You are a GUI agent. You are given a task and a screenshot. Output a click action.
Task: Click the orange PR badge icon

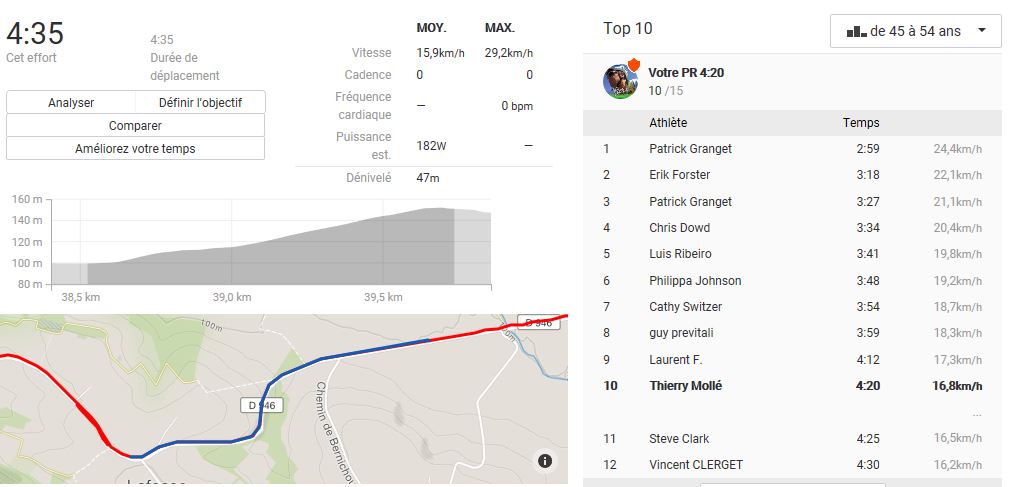[633, 65]
